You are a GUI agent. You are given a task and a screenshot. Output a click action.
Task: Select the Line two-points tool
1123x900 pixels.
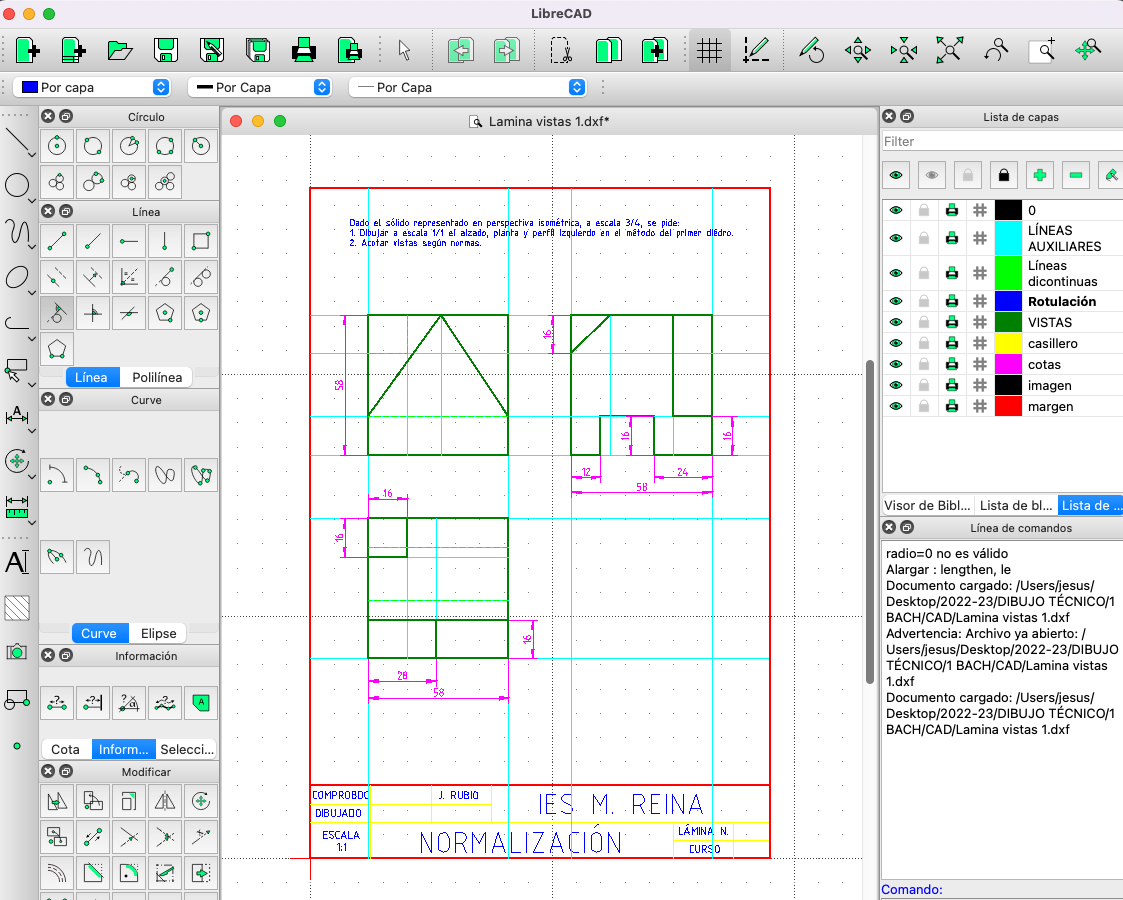(x=57, y=241)
